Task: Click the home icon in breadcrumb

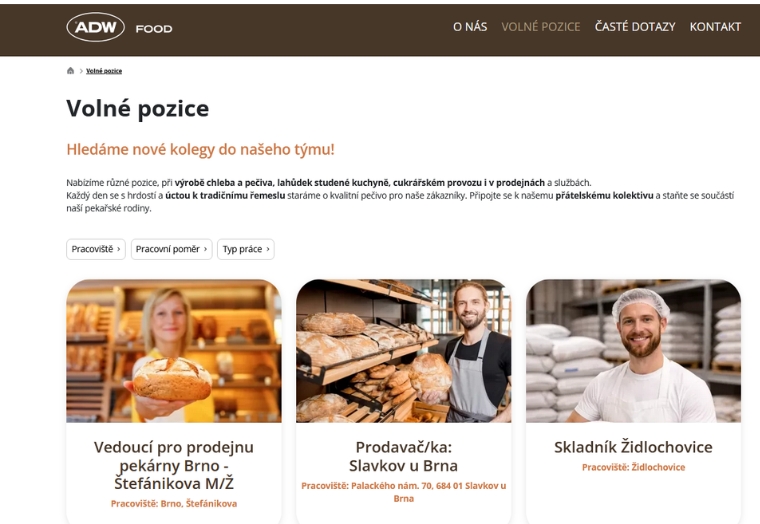Action: [70, 71]
